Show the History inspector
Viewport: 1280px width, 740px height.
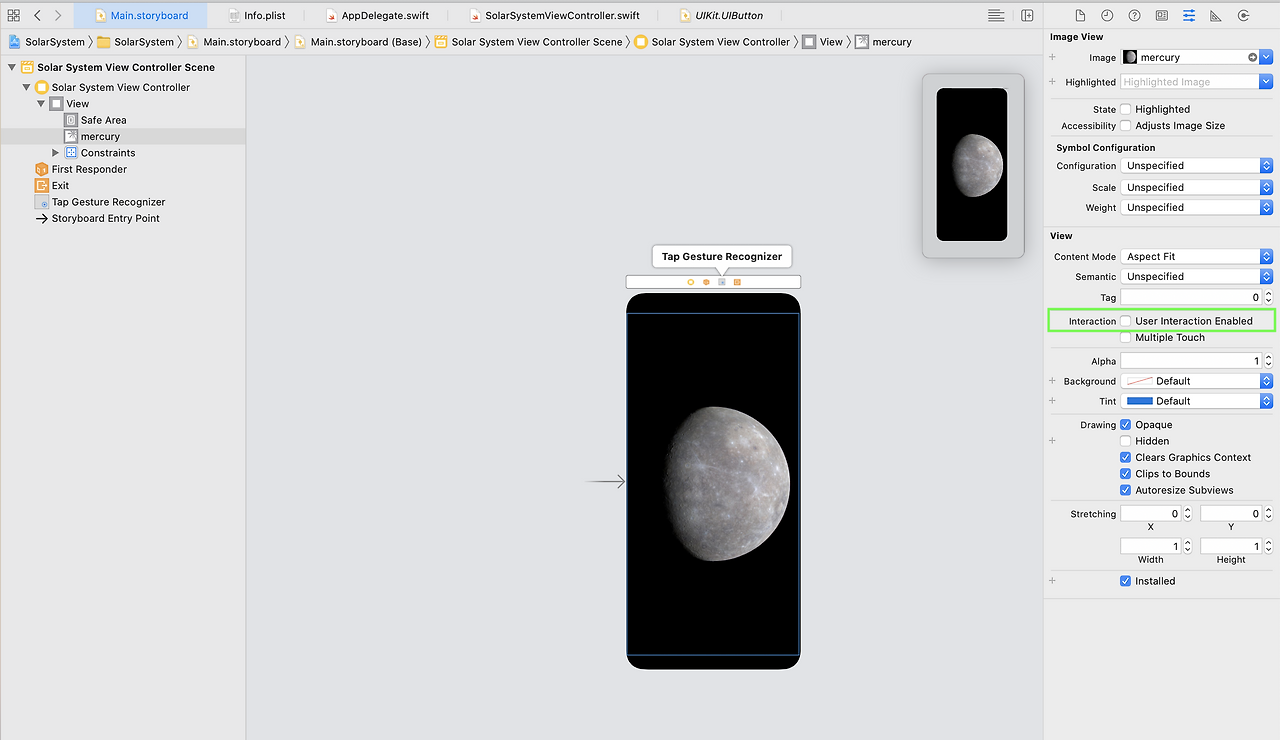1107,16
